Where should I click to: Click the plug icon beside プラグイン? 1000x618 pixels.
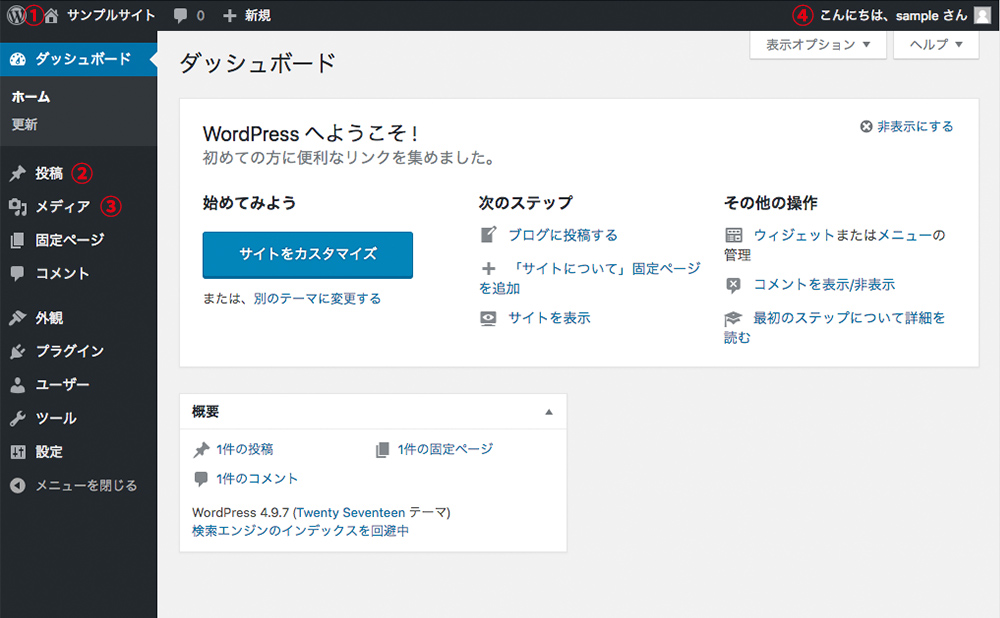[x=17, y=351]
